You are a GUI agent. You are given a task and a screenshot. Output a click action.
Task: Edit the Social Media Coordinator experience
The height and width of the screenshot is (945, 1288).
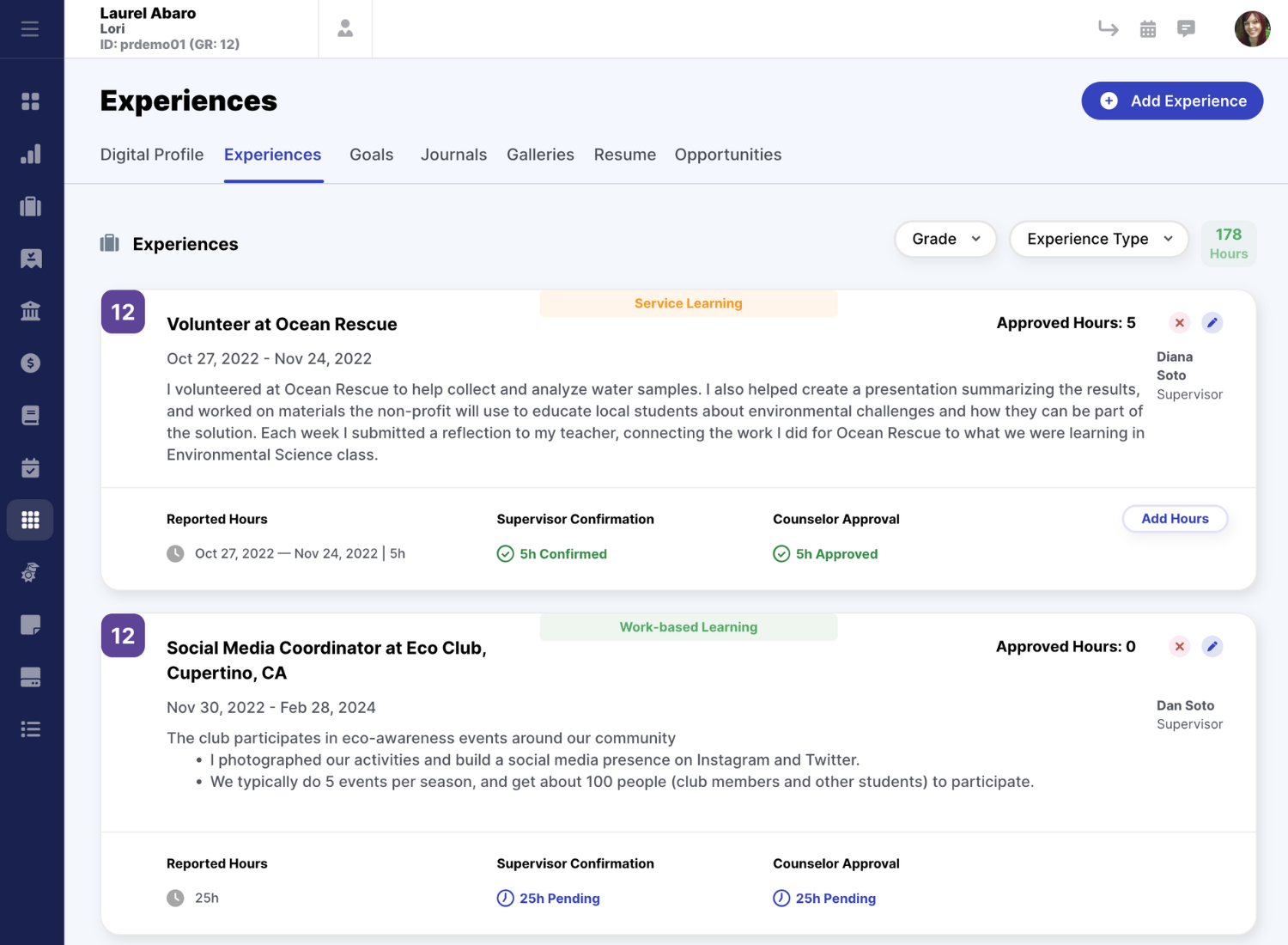point(1212,647)
